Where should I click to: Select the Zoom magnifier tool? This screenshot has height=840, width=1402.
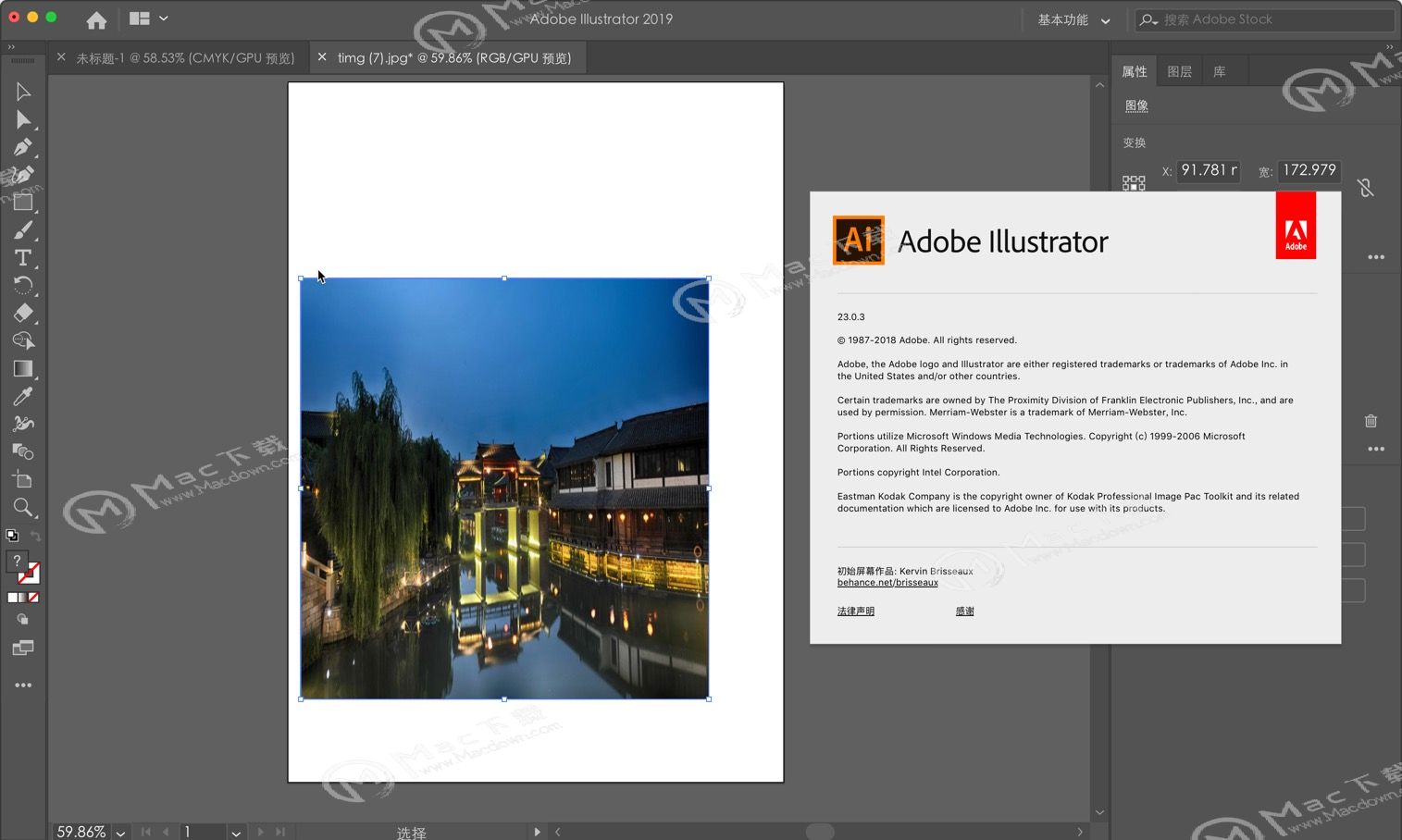(23, 507)
